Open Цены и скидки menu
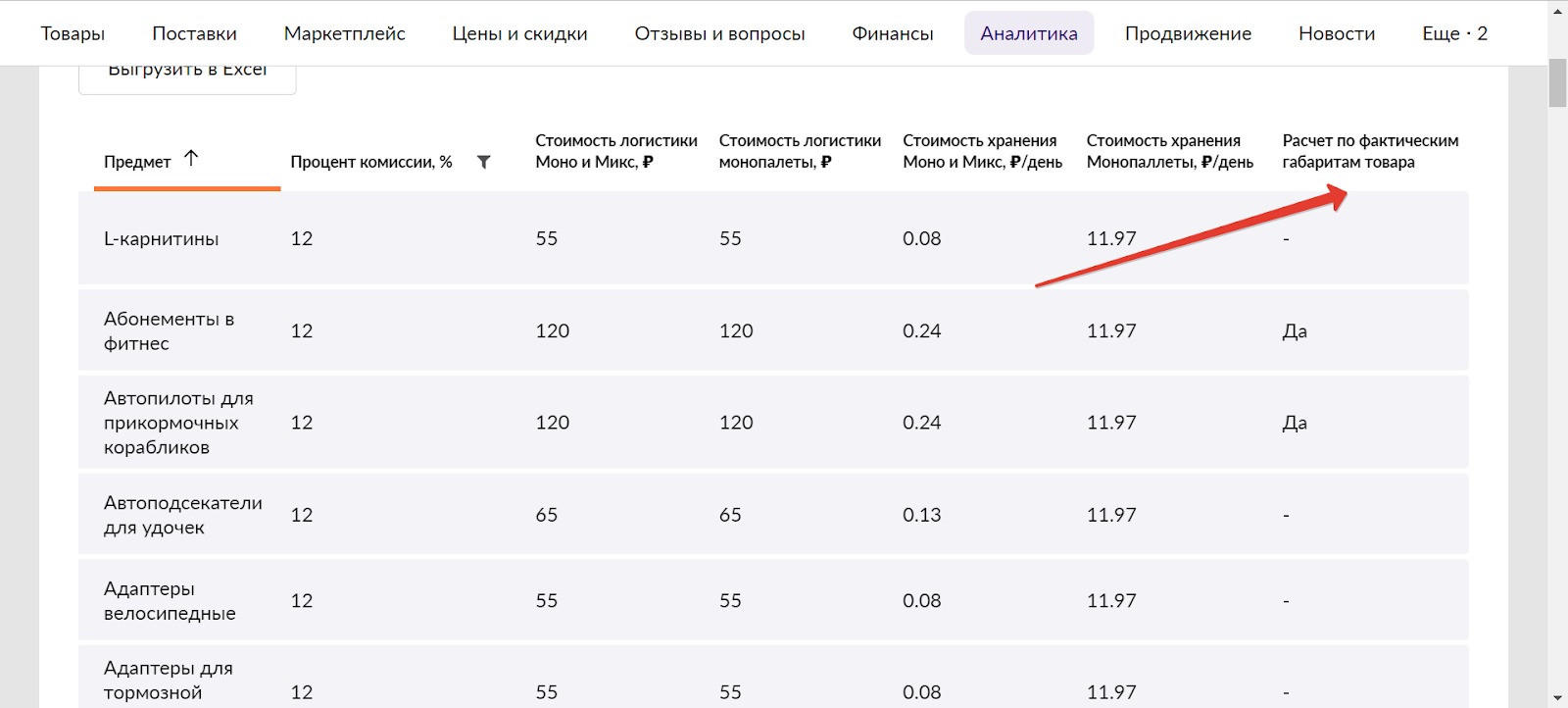The height and width of the screenshot is (708, 1568). [519, 33]
